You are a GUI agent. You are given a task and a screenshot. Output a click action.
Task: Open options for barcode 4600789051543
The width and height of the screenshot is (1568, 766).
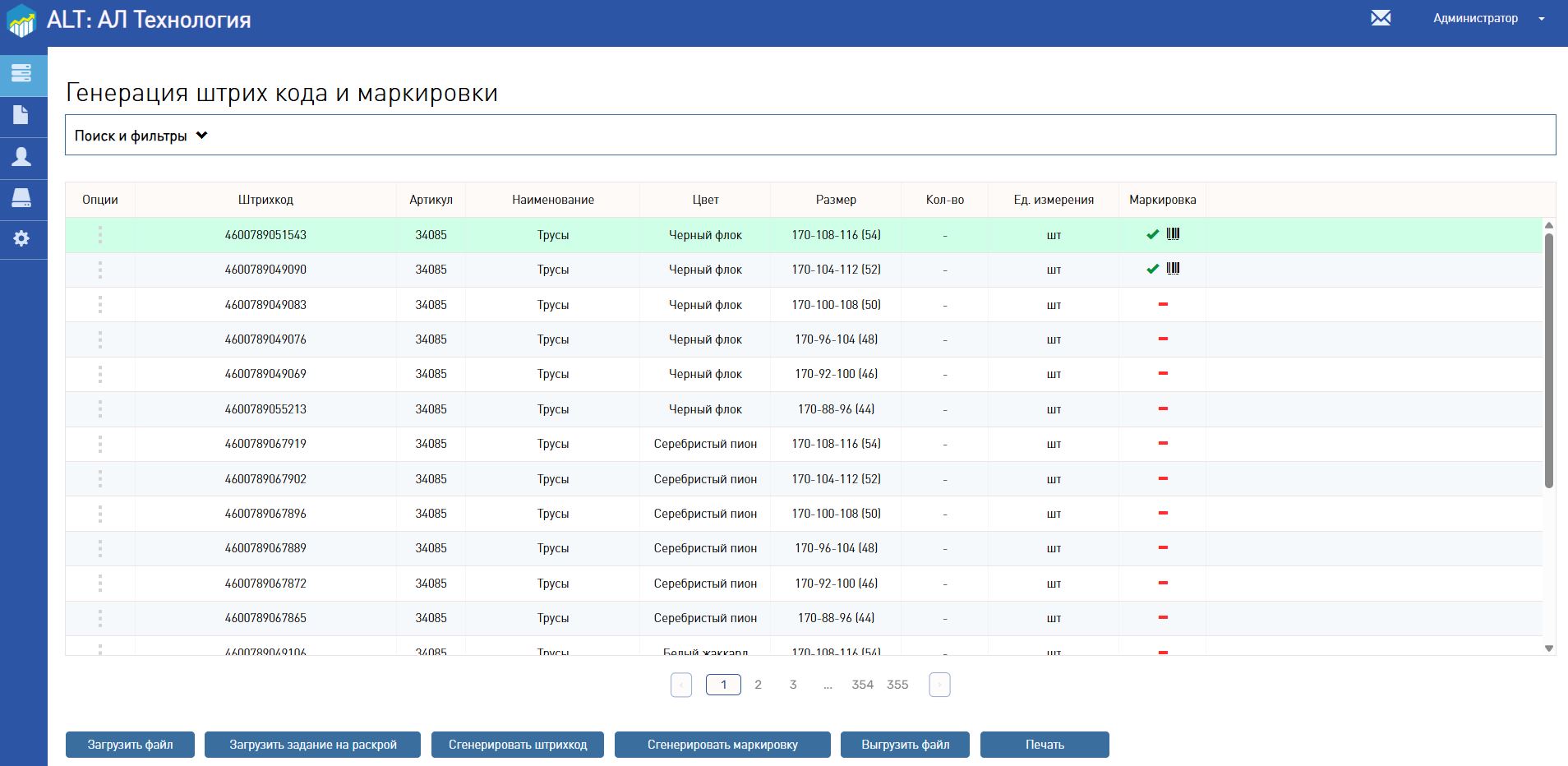[100, 235]
